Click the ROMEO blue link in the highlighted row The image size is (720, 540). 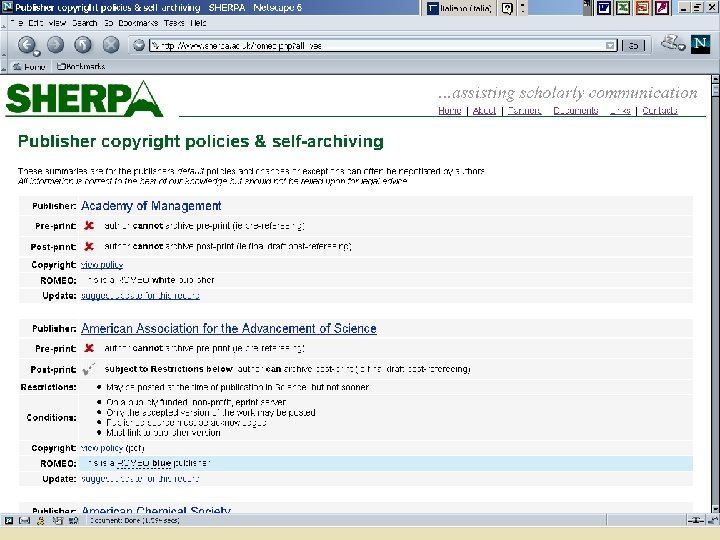(144, 463)
